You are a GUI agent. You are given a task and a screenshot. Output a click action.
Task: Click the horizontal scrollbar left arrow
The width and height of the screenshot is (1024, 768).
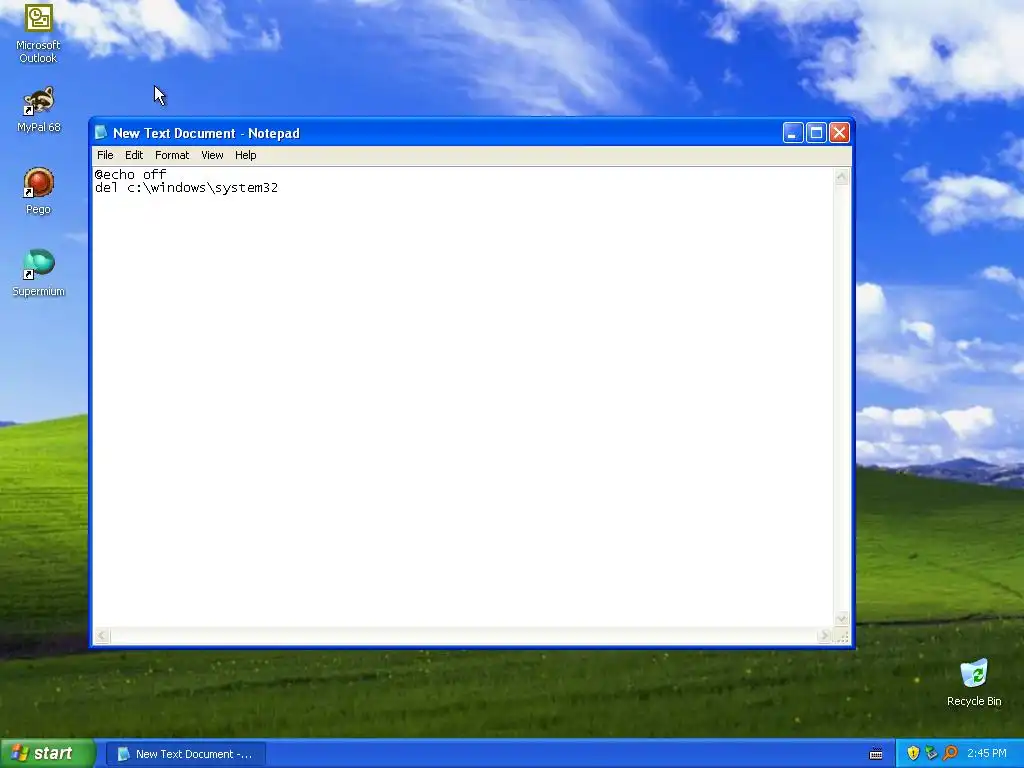pyautogui.click(x=102, y=635)
